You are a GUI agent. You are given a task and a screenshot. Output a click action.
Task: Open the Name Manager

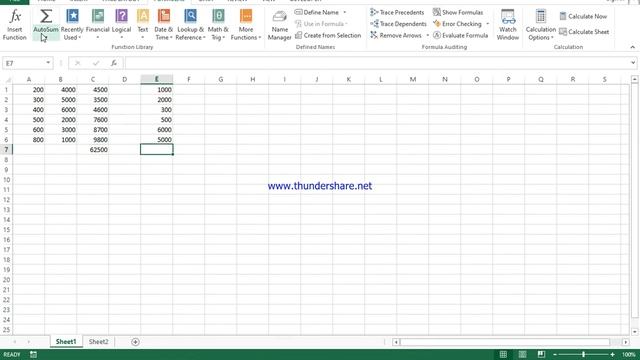[280, 25]
